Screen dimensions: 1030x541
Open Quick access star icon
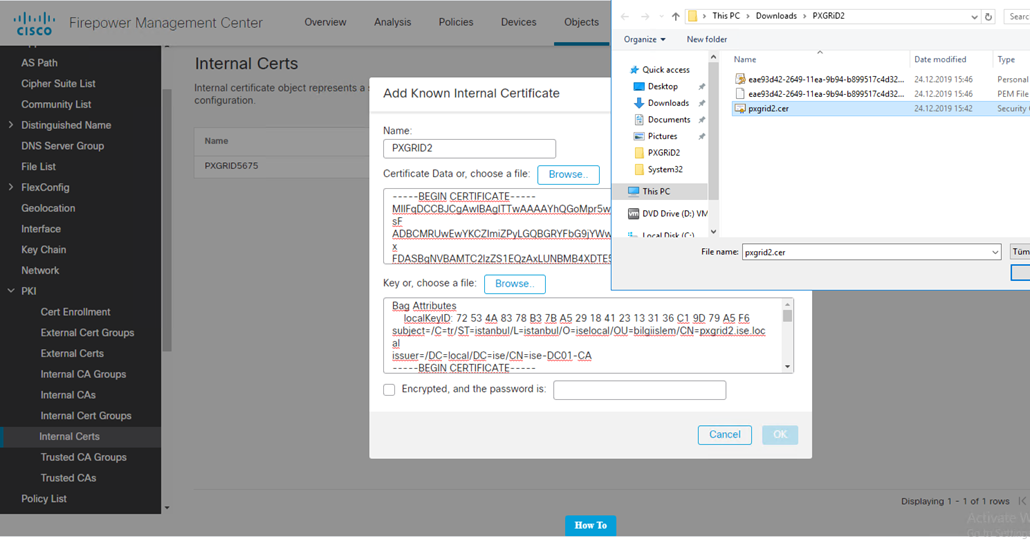tap(634, 70)
